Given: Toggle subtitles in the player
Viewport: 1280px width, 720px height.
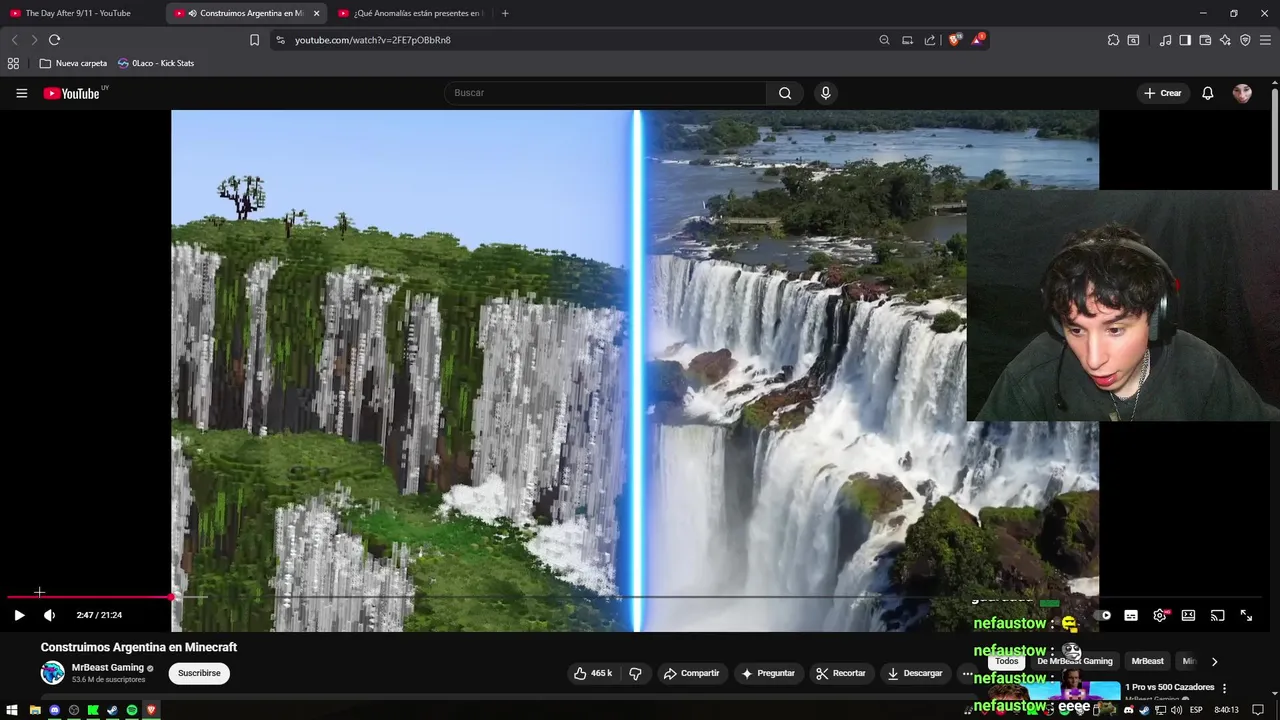Looking at the screenshot, I should [x=1131, y=615].
